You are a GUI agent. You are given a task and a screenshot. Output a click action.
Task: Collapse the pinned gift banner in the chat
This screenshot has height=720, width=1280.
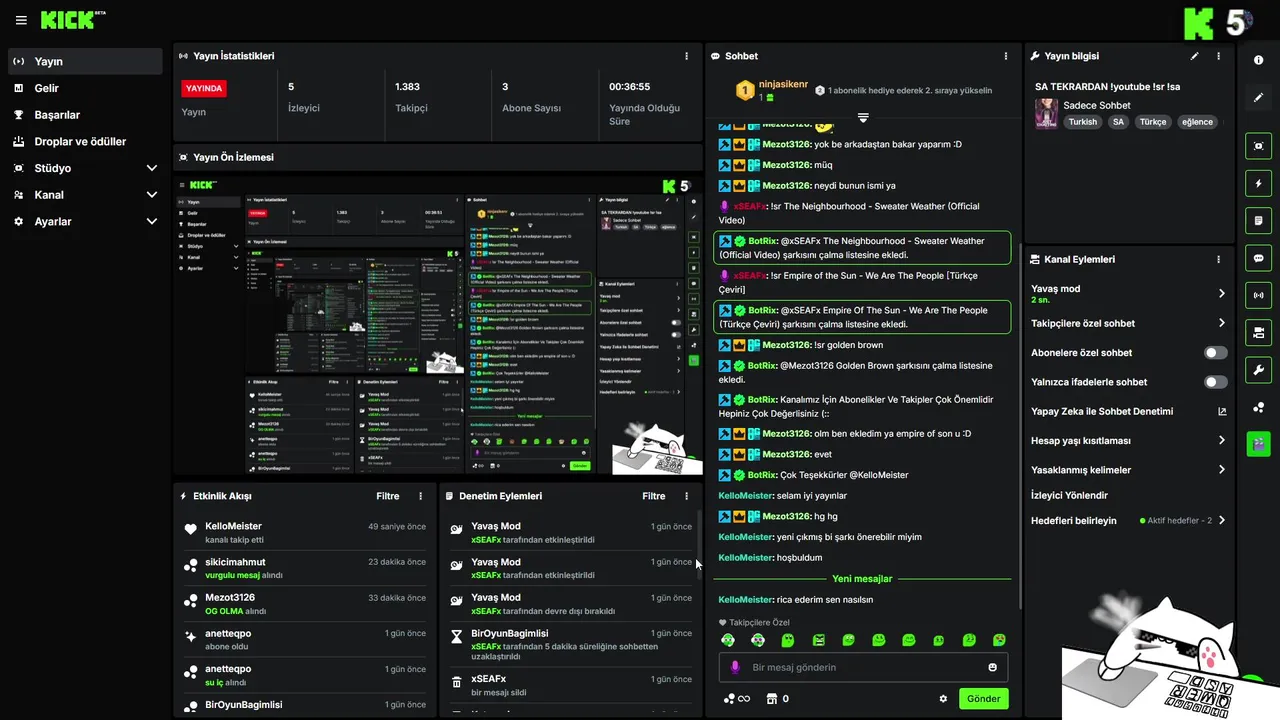point(863,117)
